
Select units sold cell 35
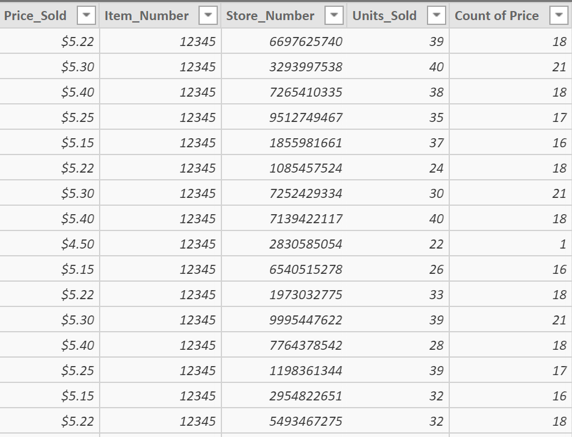[x=398, y=117]
